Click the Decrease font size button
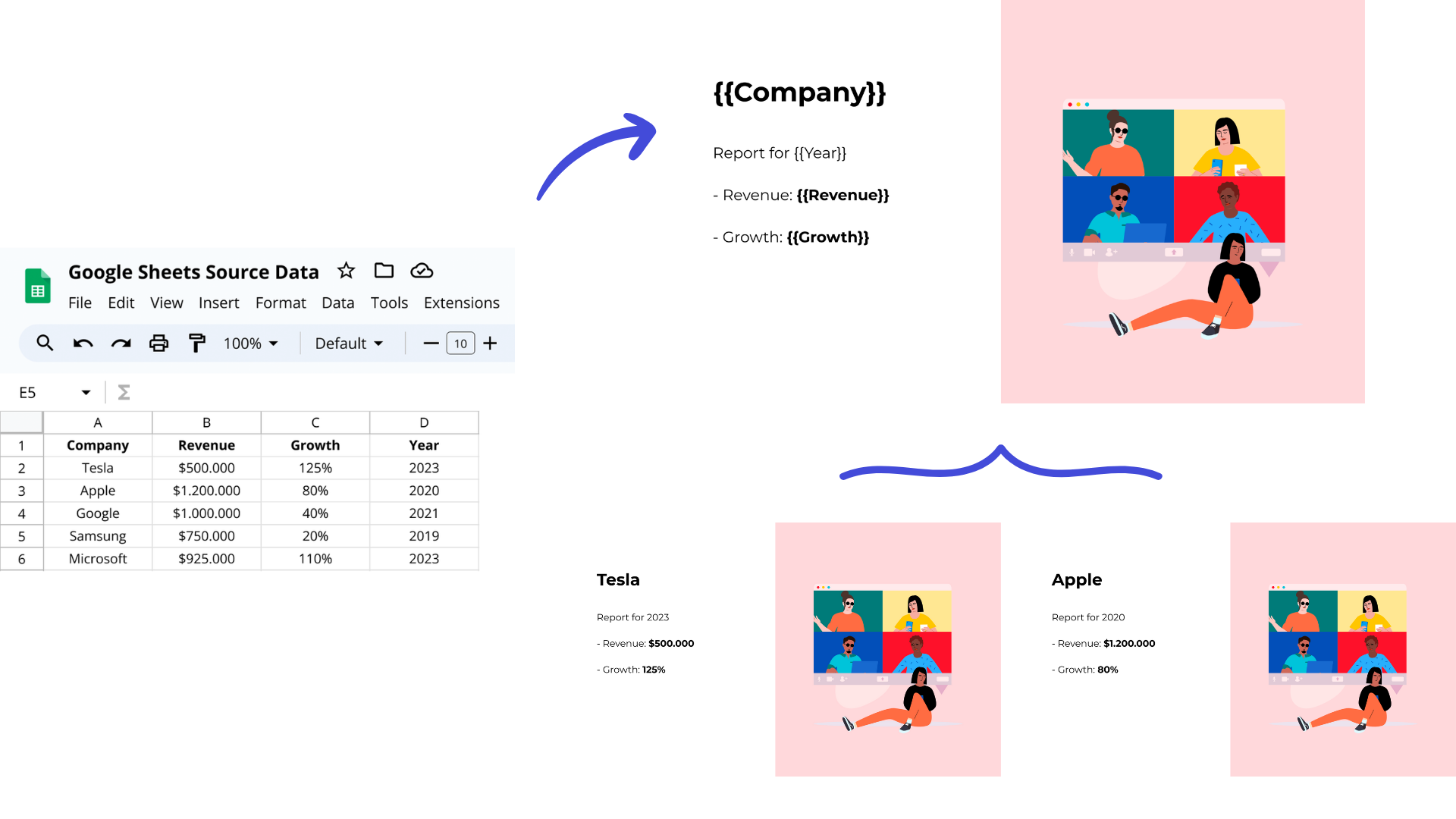1456x819 pixels. 430,343
